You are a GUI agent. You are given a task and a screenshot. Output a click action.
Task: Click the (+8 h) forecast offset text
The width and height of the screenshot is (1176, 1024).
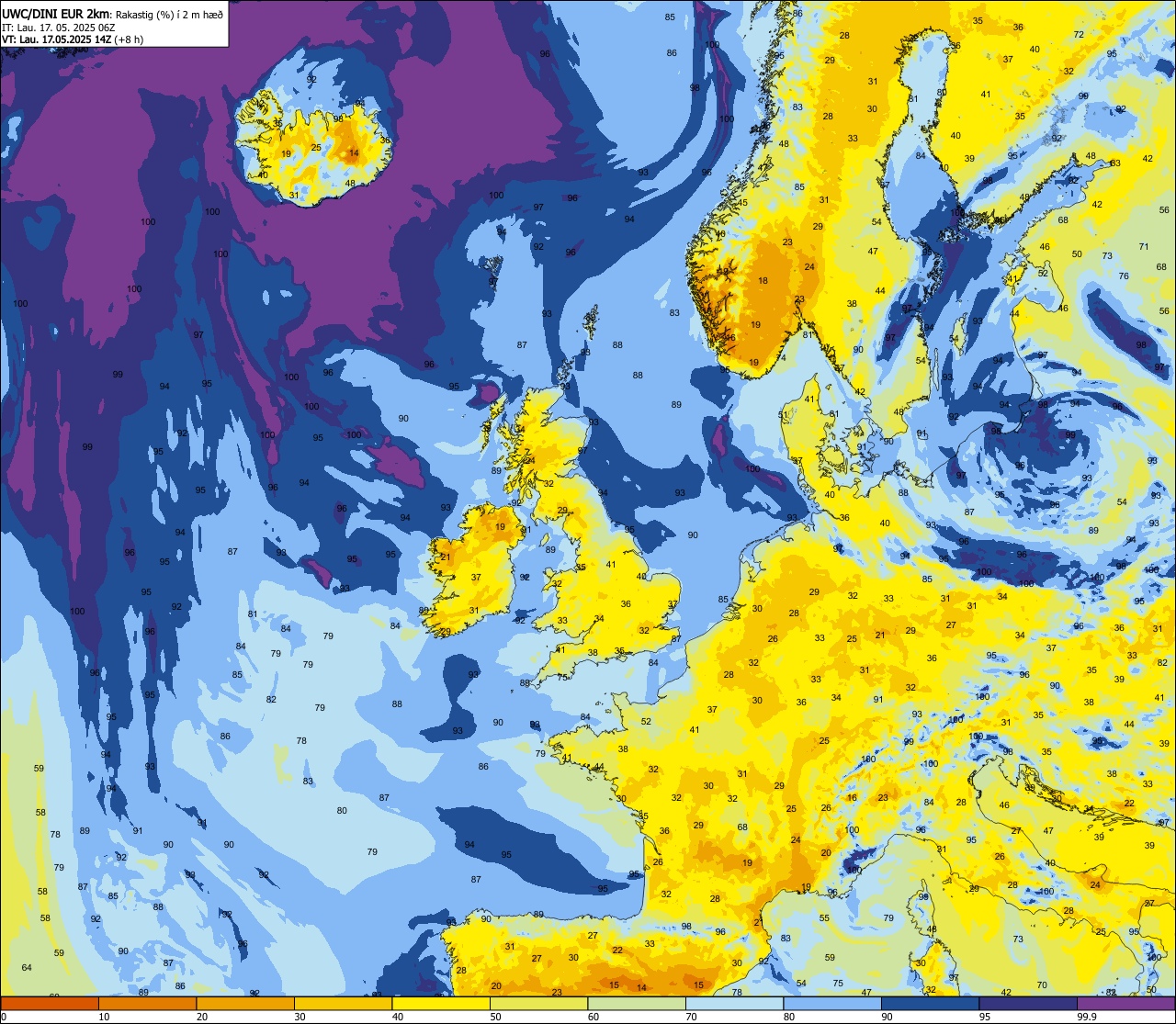[x=127, y=39]
